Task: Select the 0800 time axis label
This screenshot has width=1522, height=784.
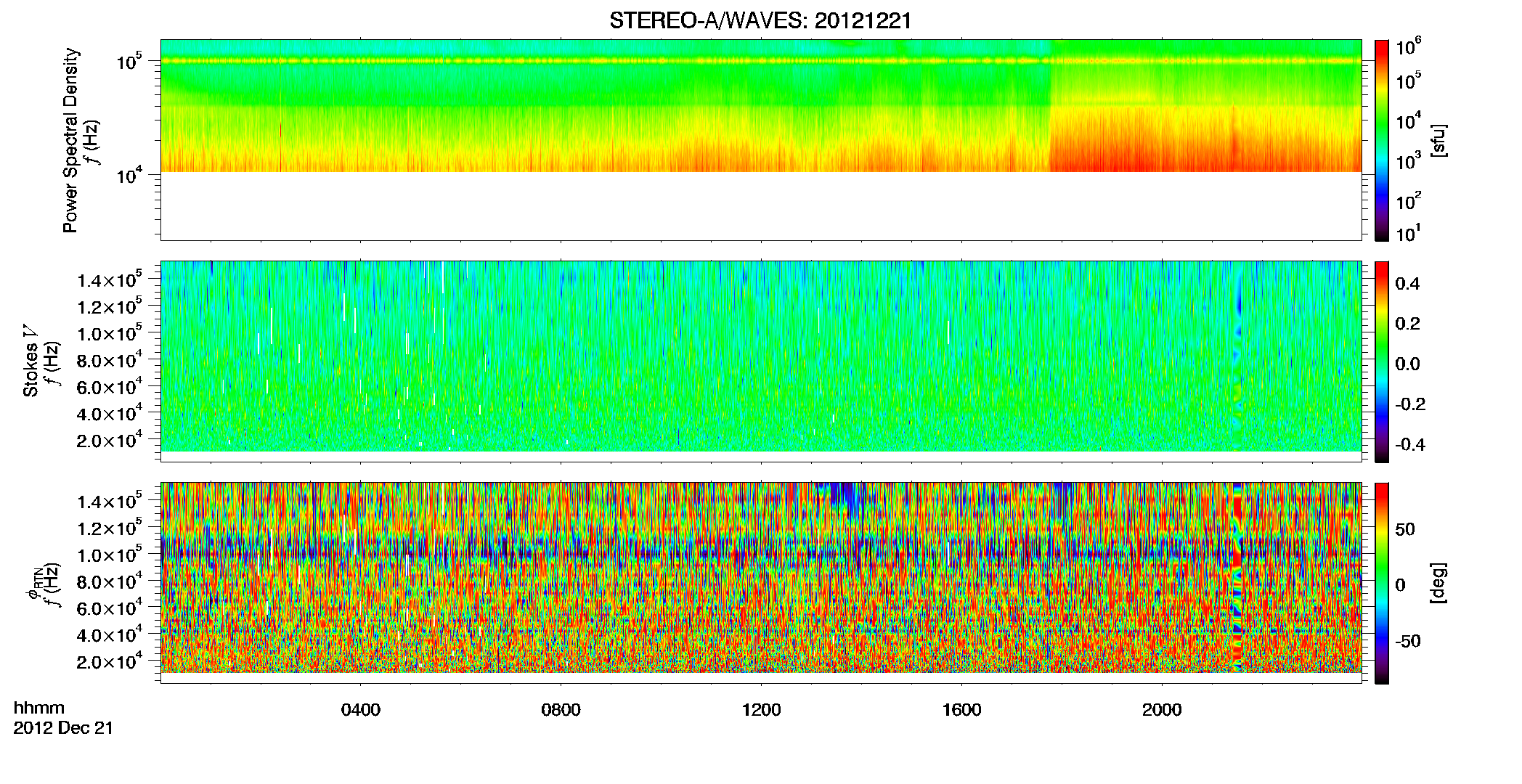Action: 561,710
